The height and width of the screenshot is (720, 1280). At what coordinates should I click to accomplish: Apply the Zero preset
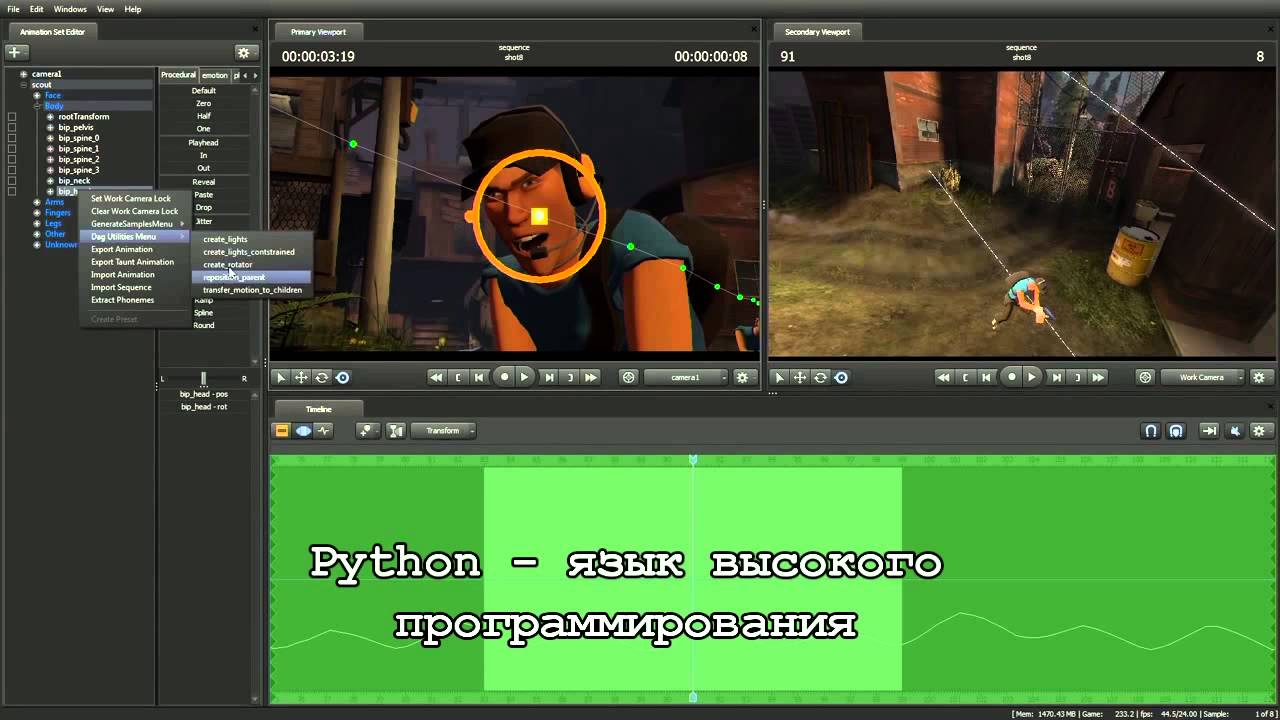tap(204, 104)
